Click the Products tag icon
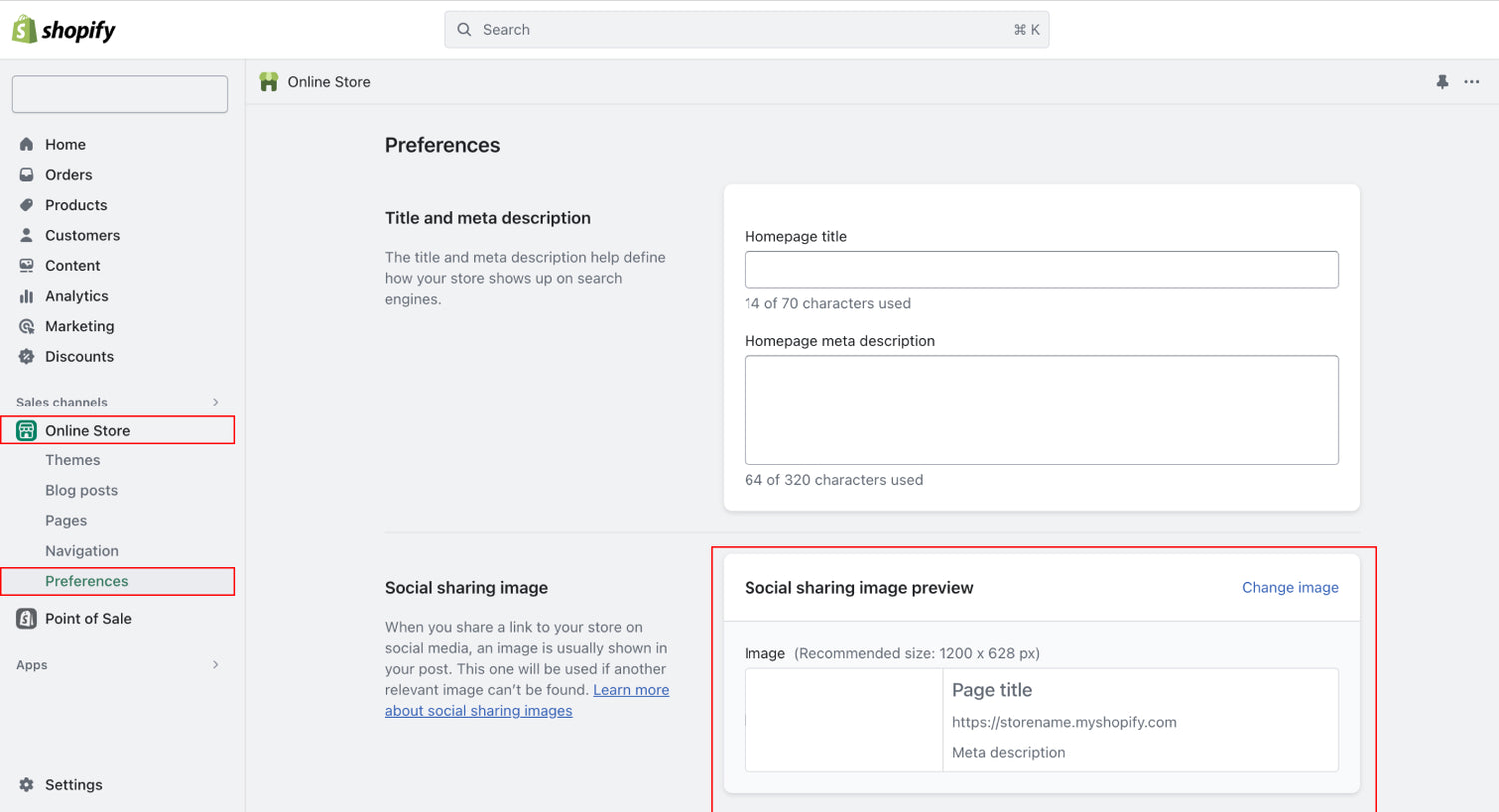This screenshot has height=812, width=1499. [27, 205]
